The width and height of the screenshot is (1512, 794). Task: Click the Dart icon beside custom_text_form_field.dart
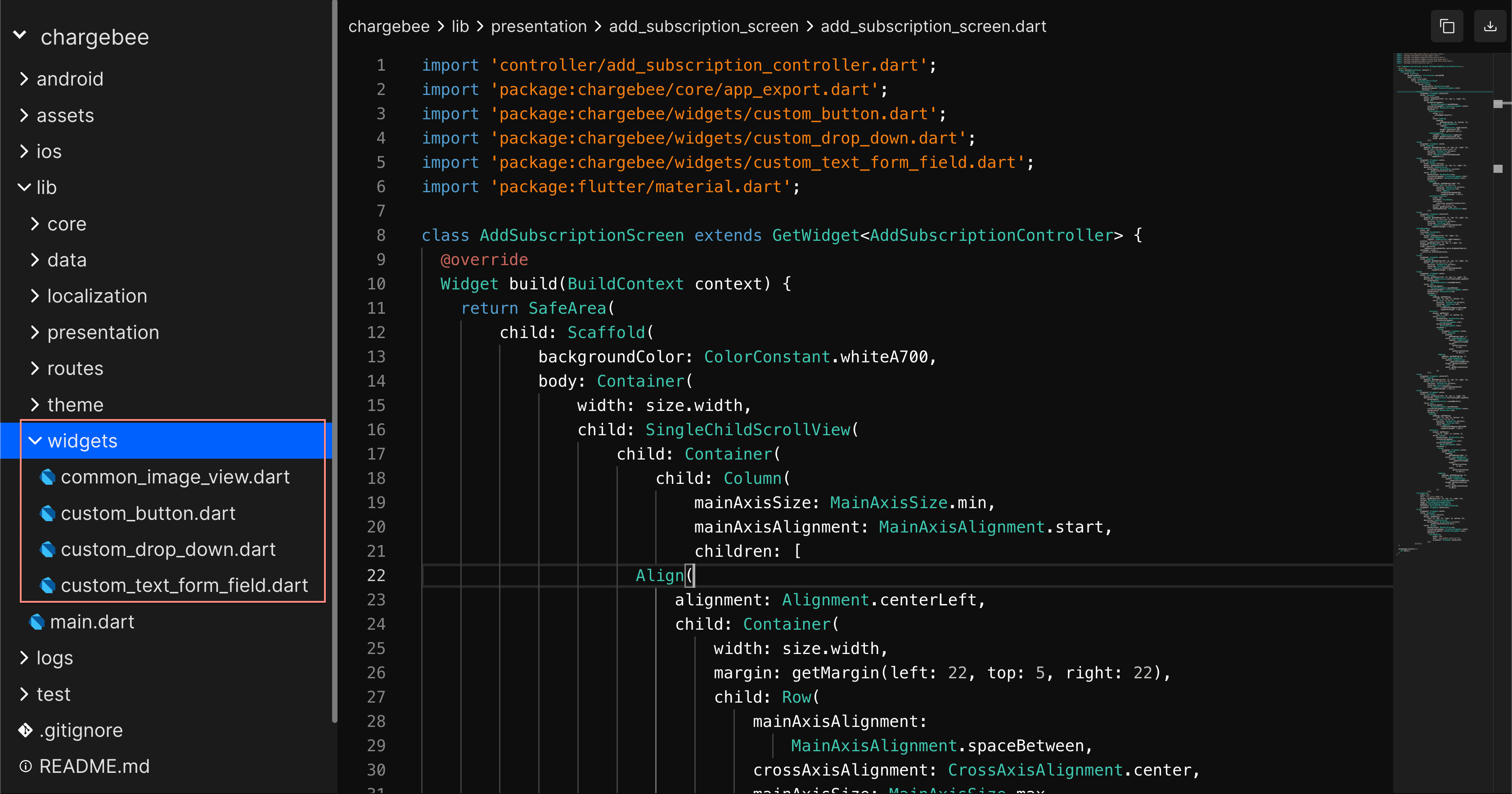[x=48, y=585]
